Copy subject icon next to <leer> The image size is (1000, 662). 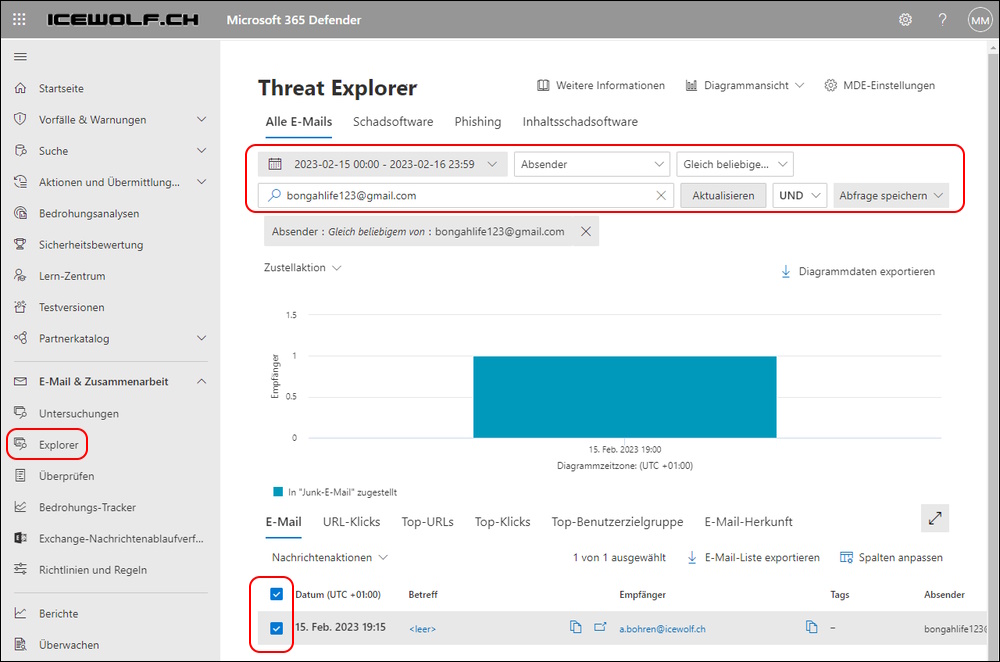575,627
